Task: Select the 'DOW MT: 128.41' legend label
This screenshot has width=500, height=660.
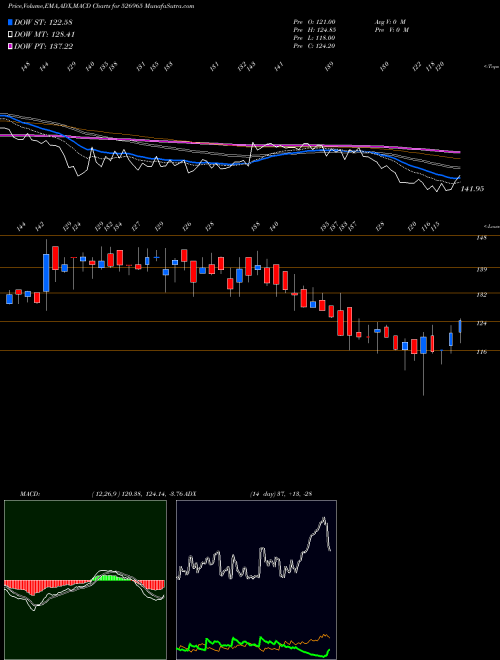Action: (45, 35)
